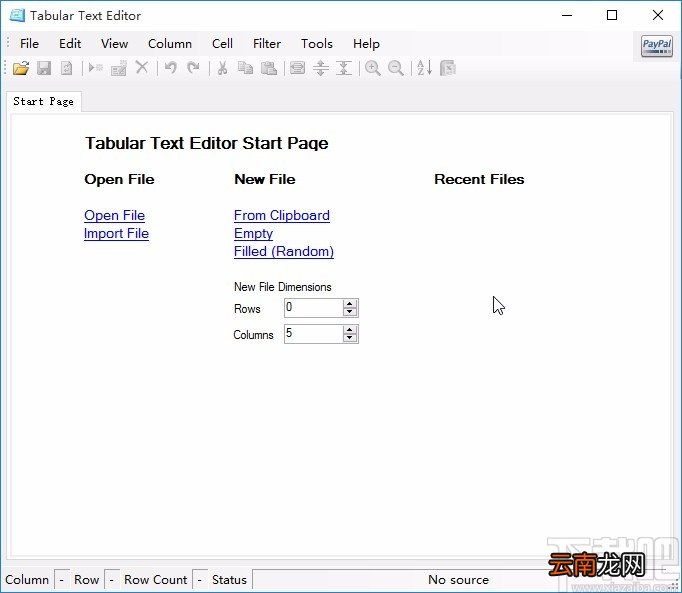
Task: Click the 'No source' status text
Action: [x=458, y=580]
